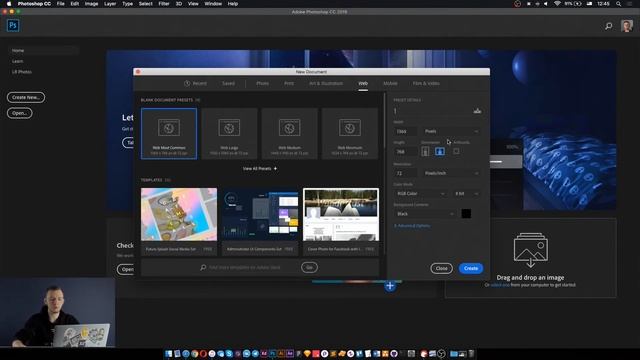Viewport: 640px width, 360px height.
Task: Switch to the Film & Video tab
Action: (426, 83)
